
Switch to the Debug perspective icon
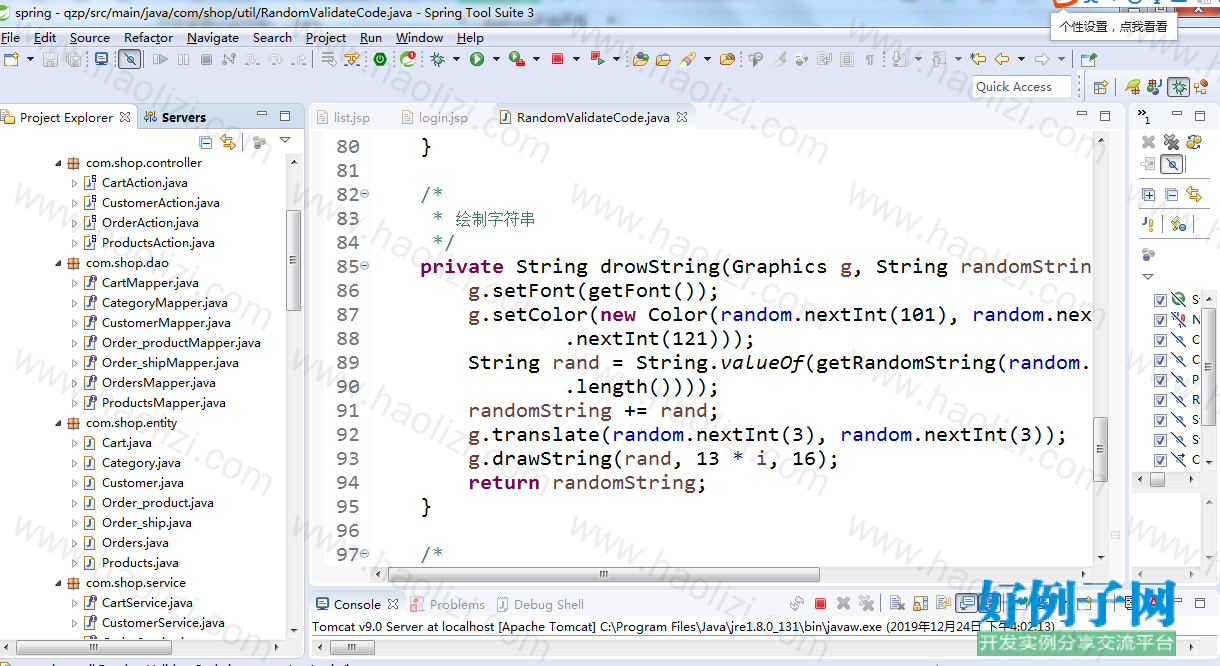point(1178,87)
